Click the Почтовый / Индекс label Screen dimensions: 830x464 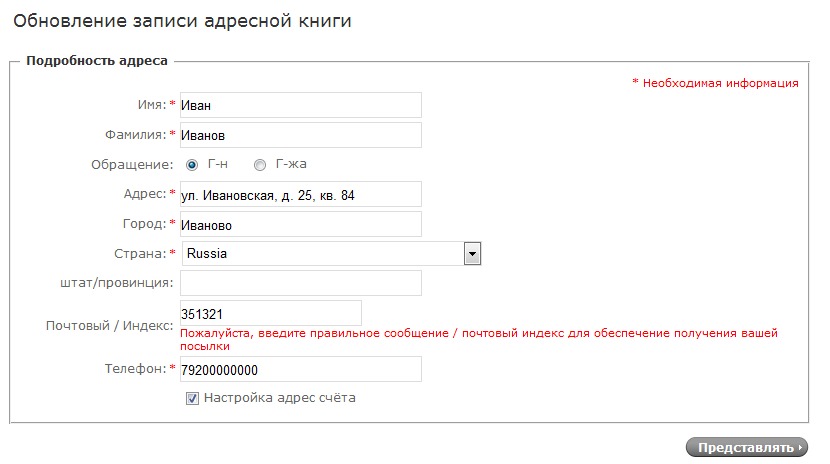110,326
